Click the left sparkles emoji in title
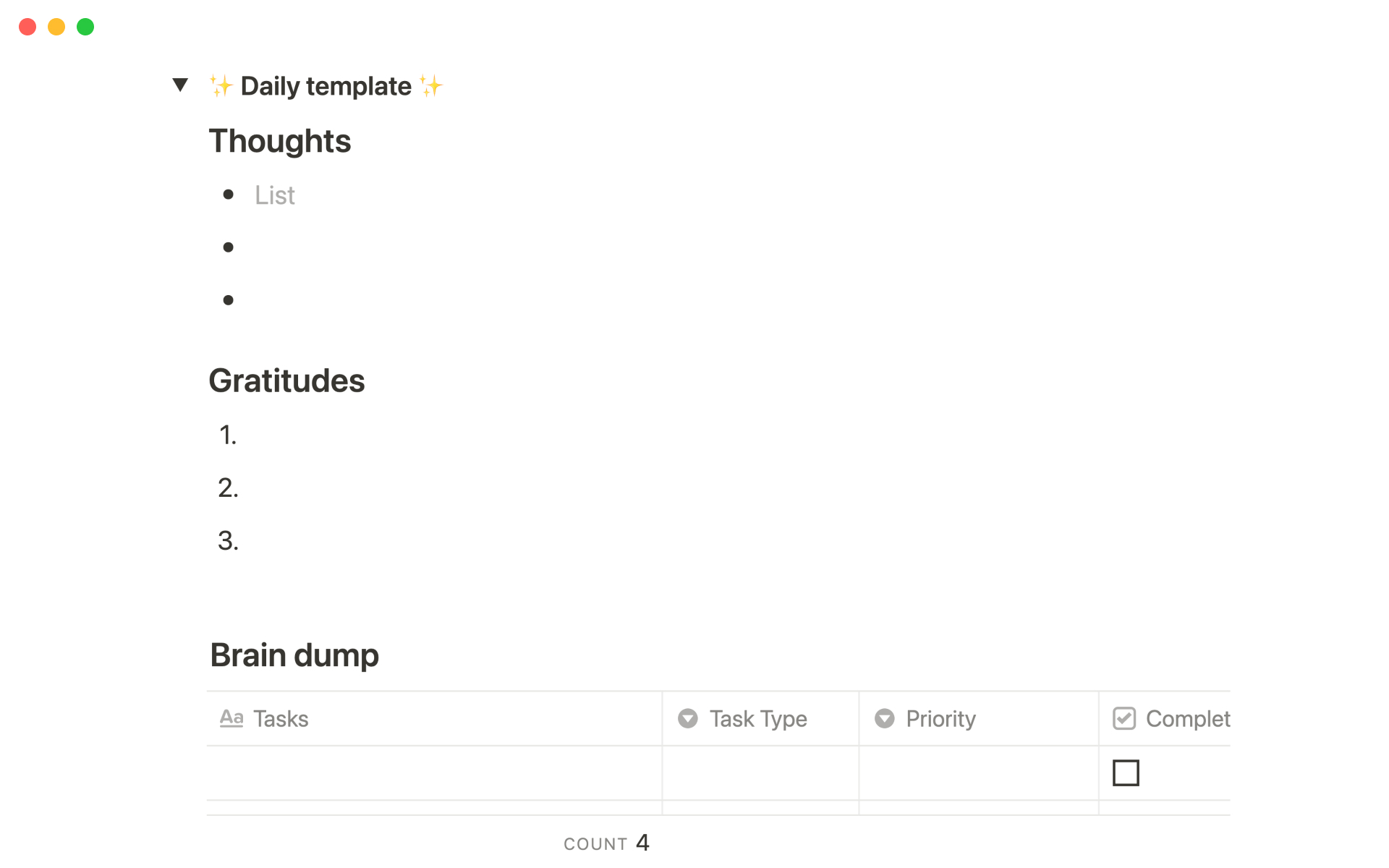Image resolution: width=1389 pixels, height=868 pixels. click(221, 86)
